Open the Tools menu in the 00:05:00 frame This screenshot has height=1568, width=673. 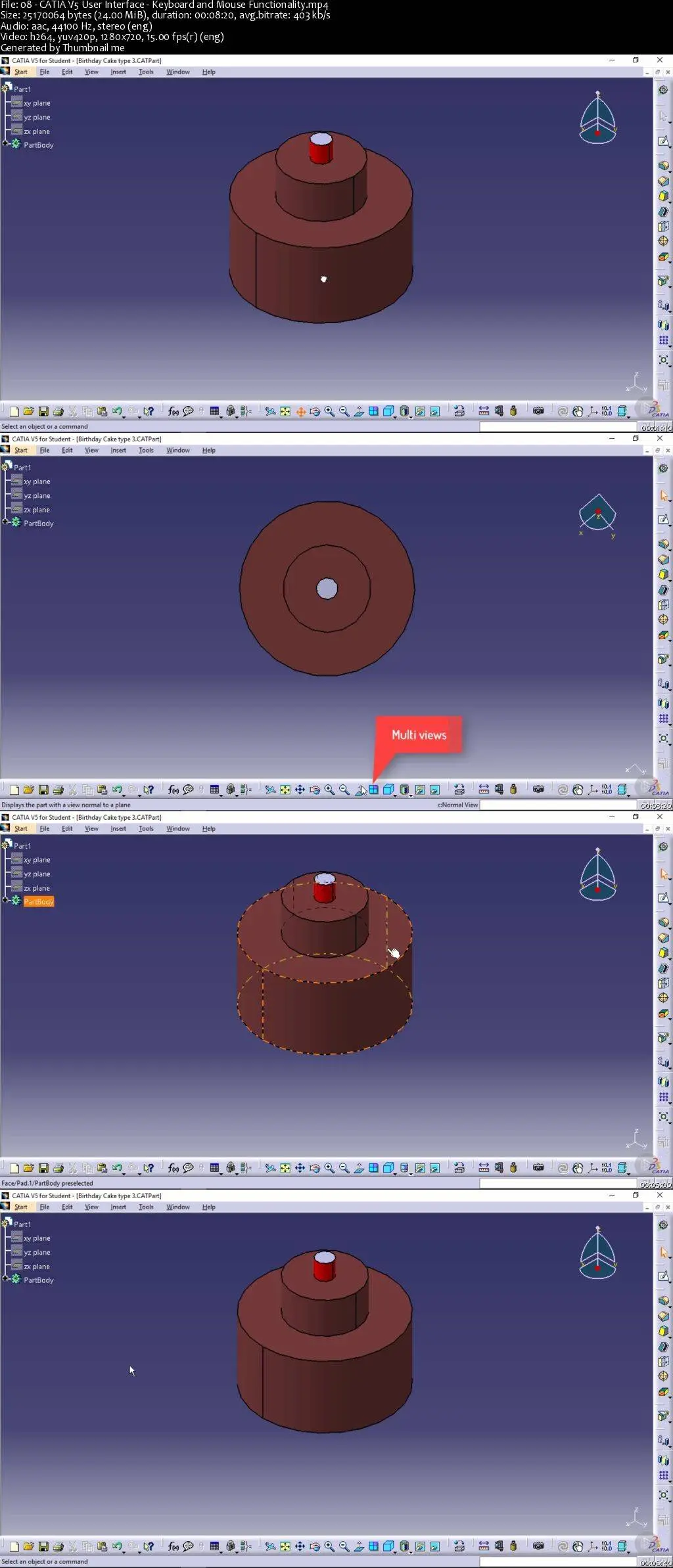146,829
